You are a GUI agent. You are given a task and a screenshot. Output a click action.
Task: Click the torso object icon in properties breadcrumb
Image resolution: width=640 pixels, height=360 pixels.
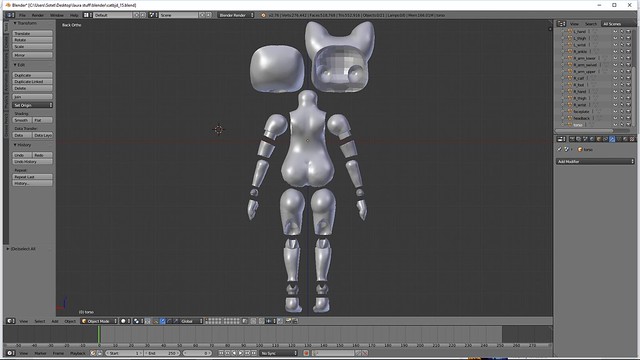pos(580,150)
